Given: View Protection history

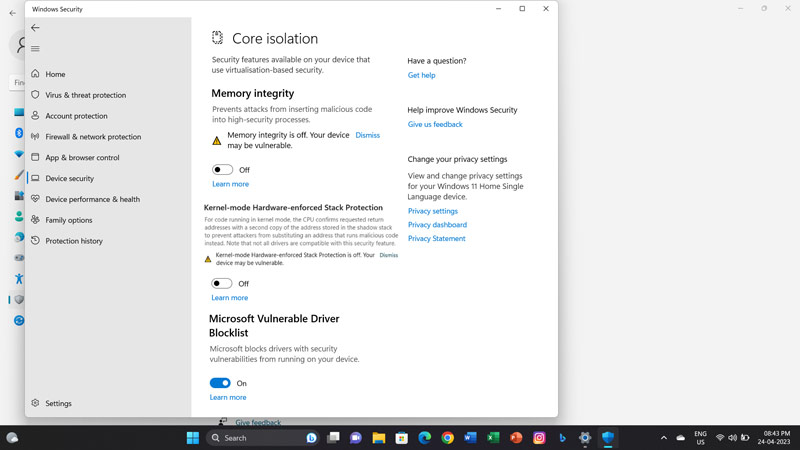Looking at the screenshot, I should [x=74, y=241].
